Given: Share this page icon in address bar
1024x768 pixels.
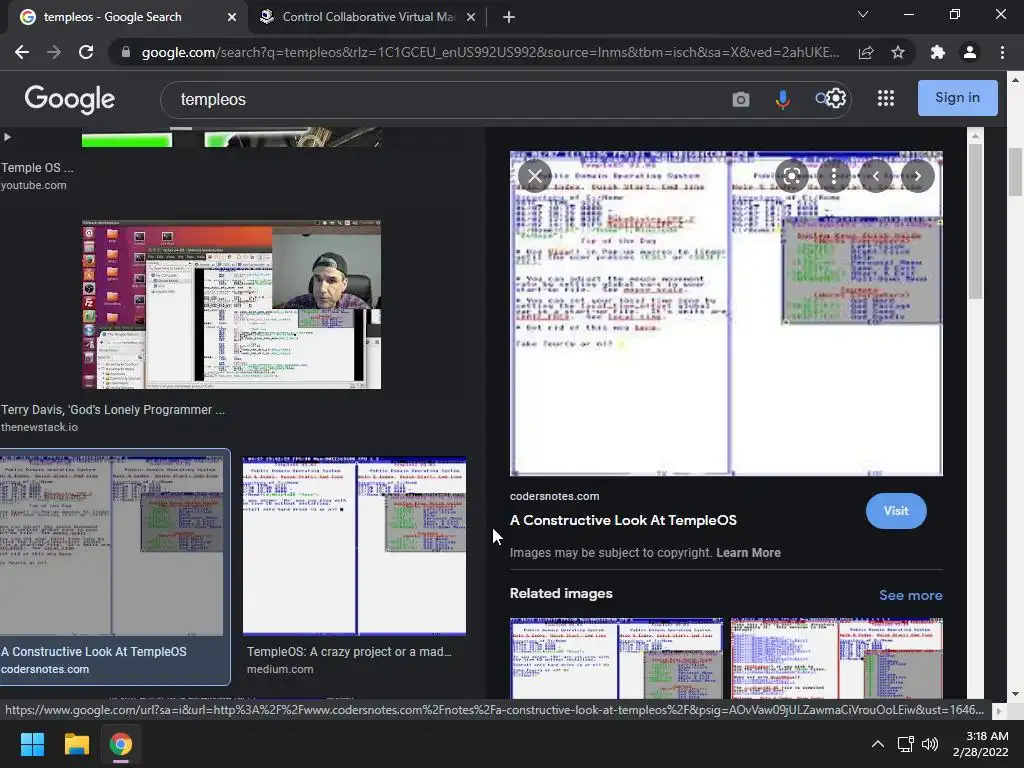Looking at the screenshot, I should click(866, 52).
